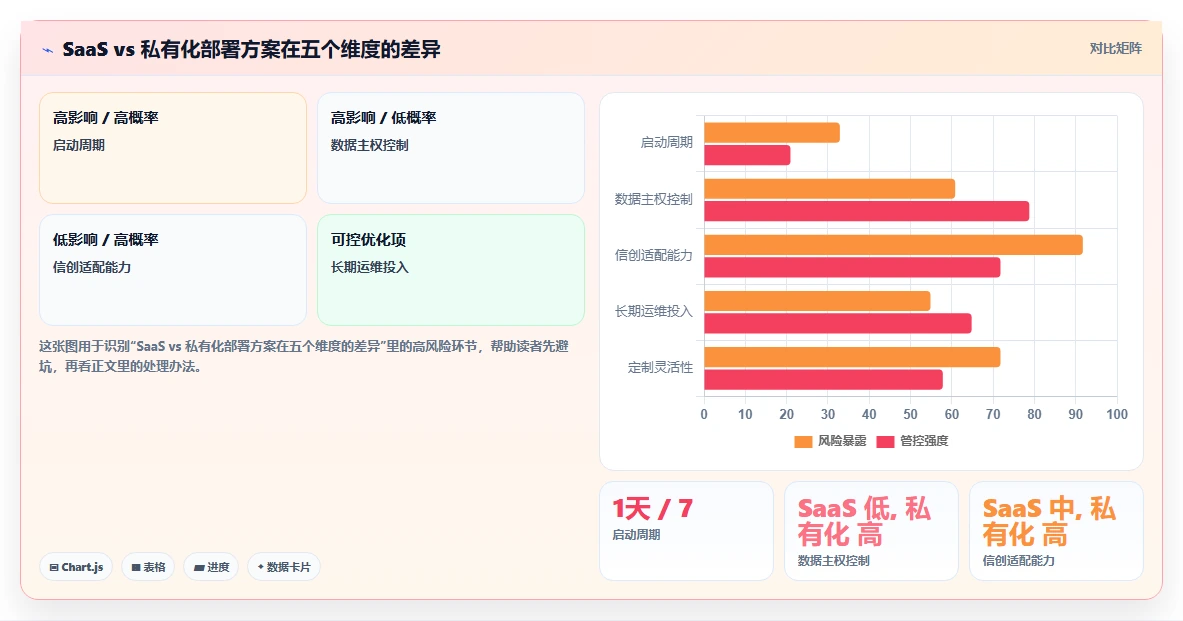Click the 50 tick on the x-axis

point(911,414)
